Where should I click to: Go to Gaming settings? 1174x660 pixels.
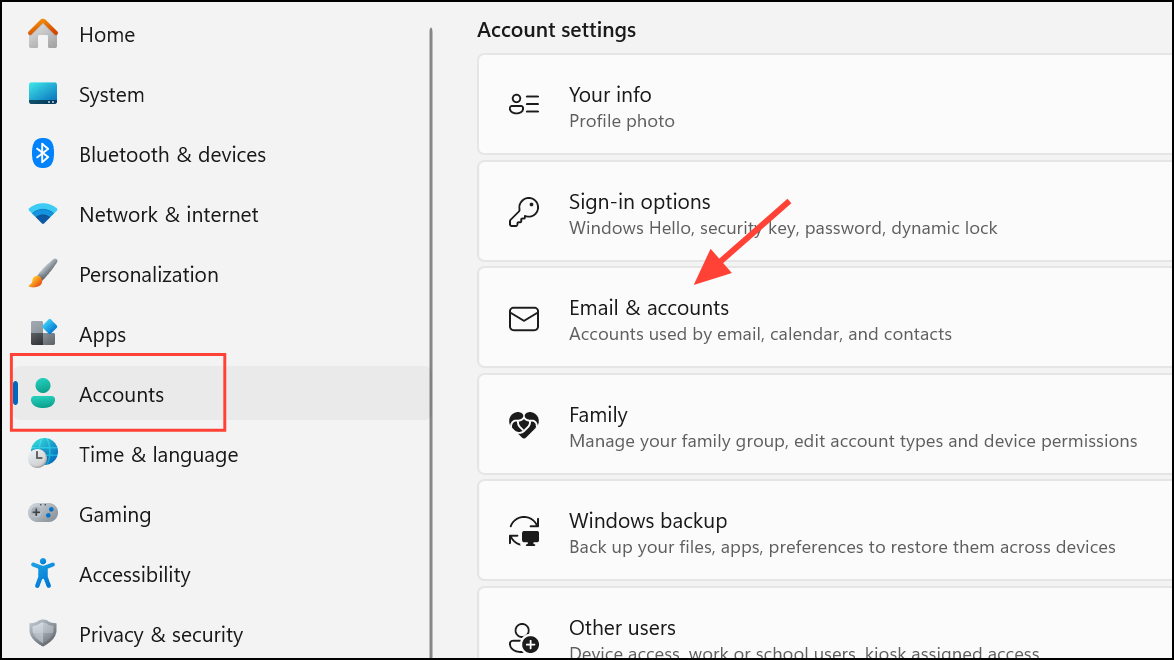115,515
